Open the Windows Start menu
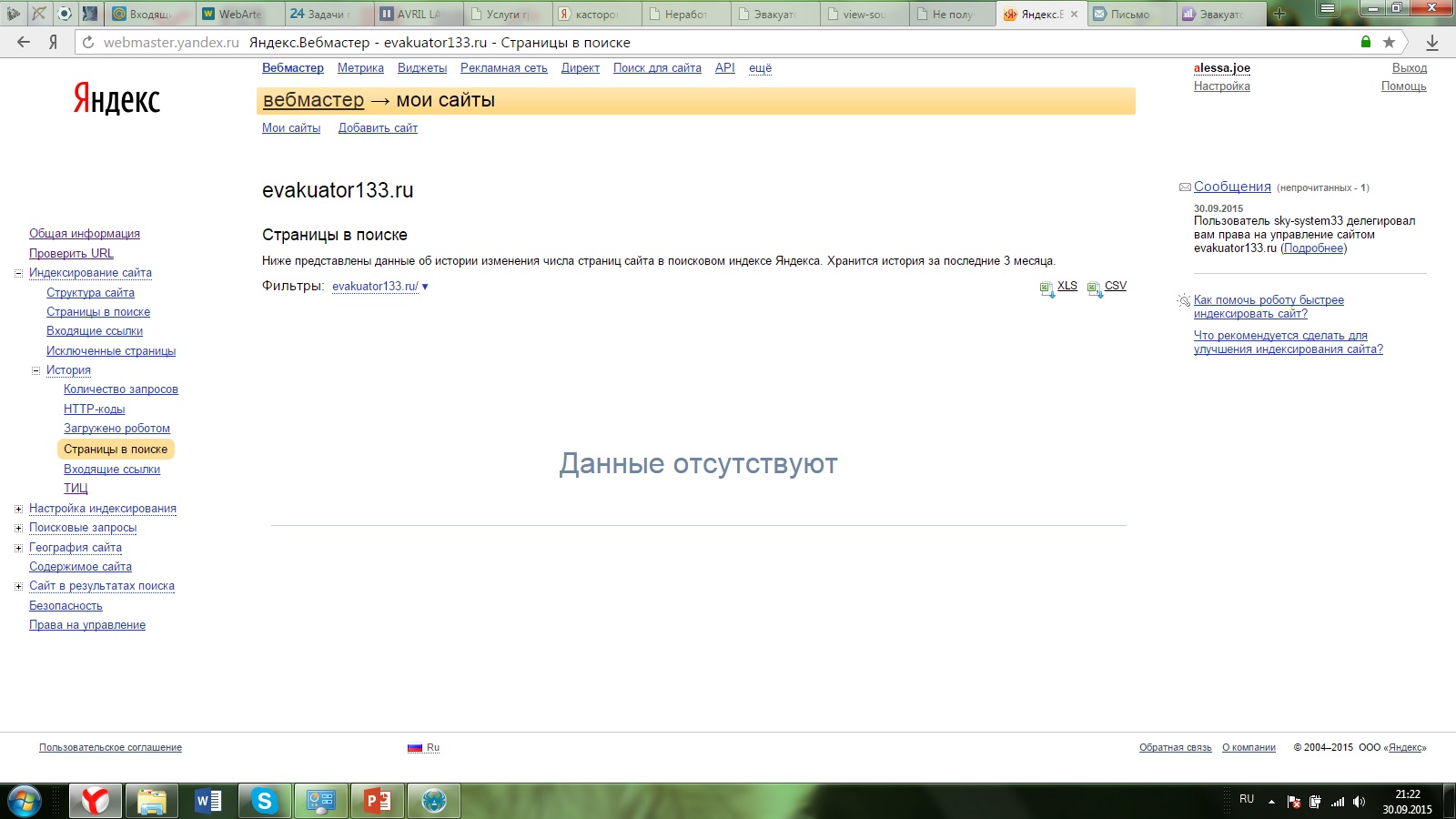Screen dimensions: 1456x819 (x=25, y=802)
